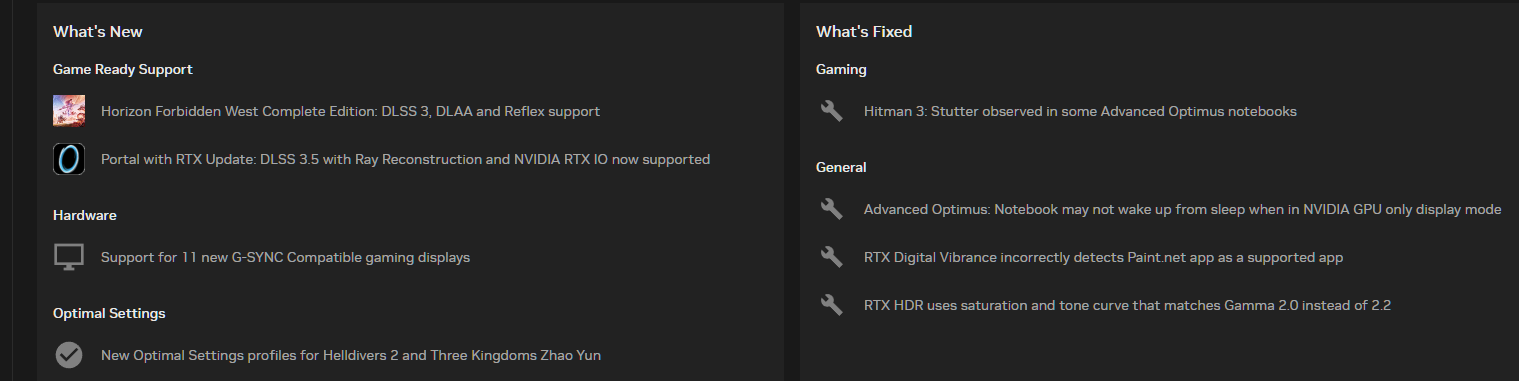Click the wrench icon next to Hitman 3 fix
This screenshot has width=1519, height=381.
pyautogui.click(x=832, y=111)
